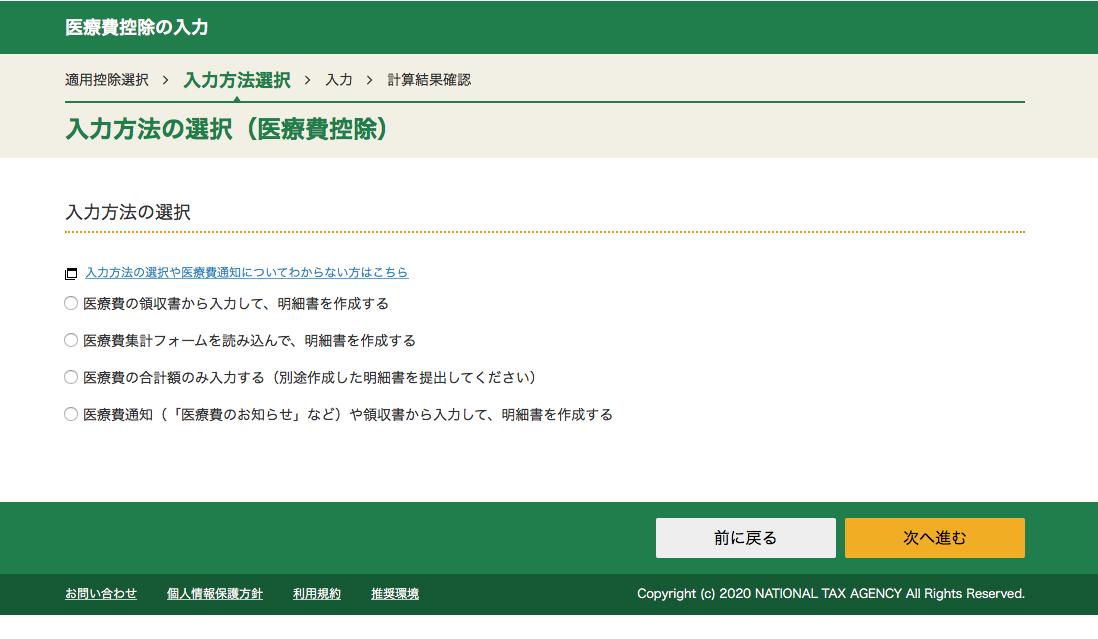This screenshot has height=639, width=1098.
Task: Open the 推奨環境 footer link
Action: pyautogui.click(x=395, y=594)
